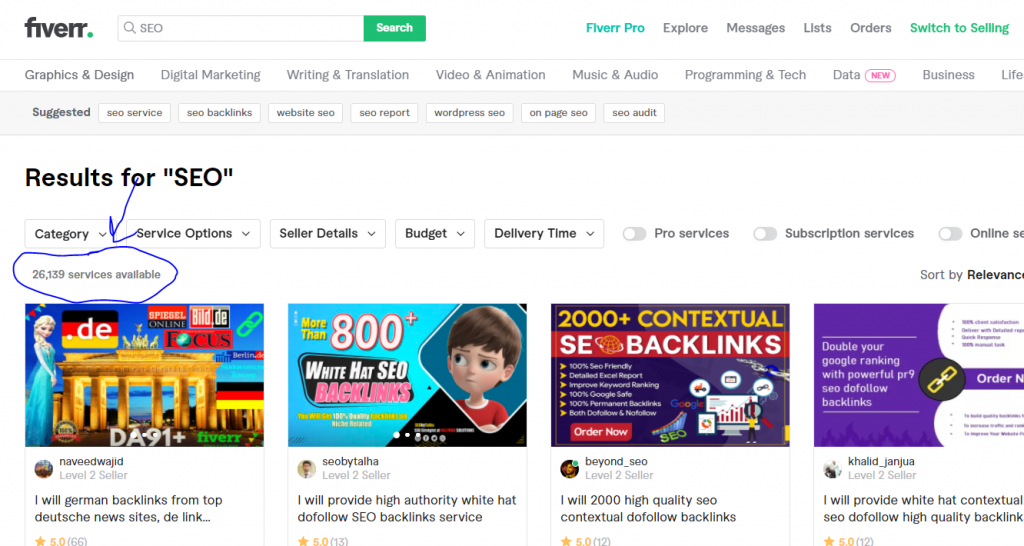Click the green Search button
This screenshot has height=546, width=1024.
(x=394, y=28)
